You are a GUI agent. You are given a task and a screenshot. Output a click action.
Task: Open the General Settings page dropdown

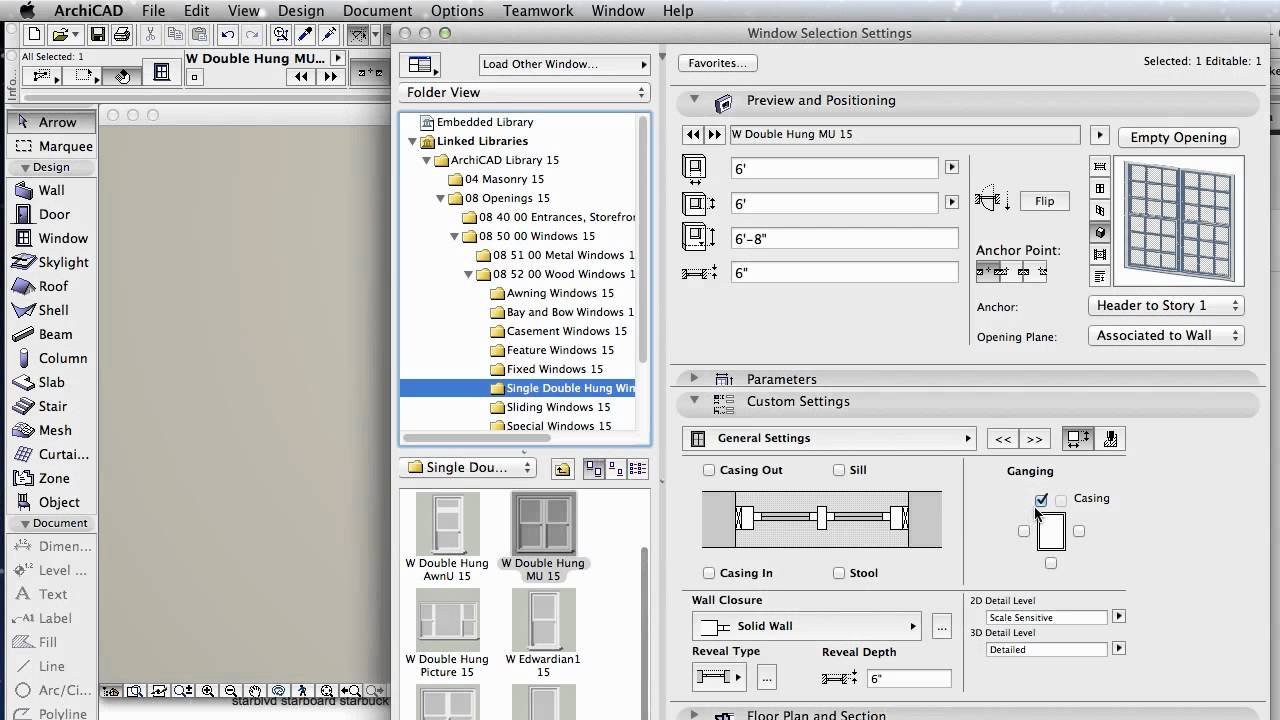point(829,438)
